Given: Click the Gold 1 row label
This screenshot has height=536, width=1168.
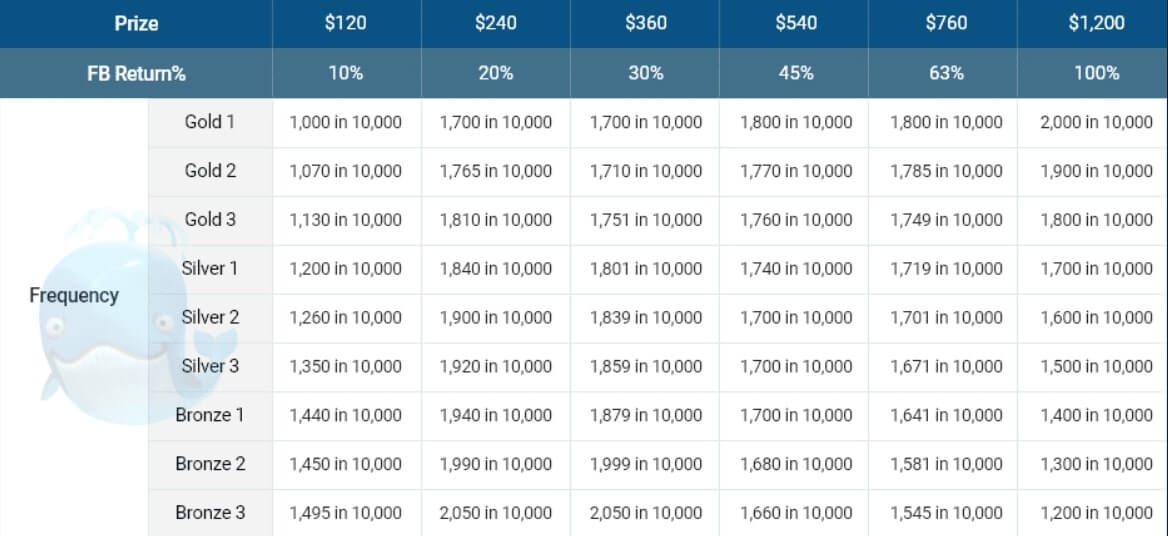Looking at the screenshot, I should pyautogui.click(x=210, y=122).
